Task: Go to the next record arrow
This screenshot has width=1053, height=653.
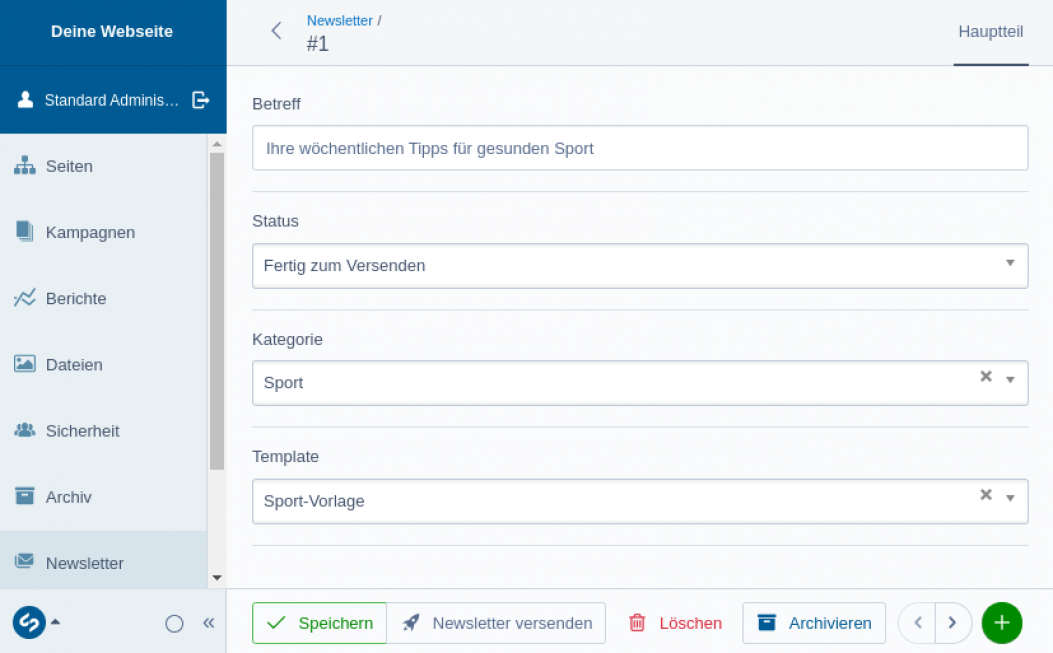Action: point(953,623)
